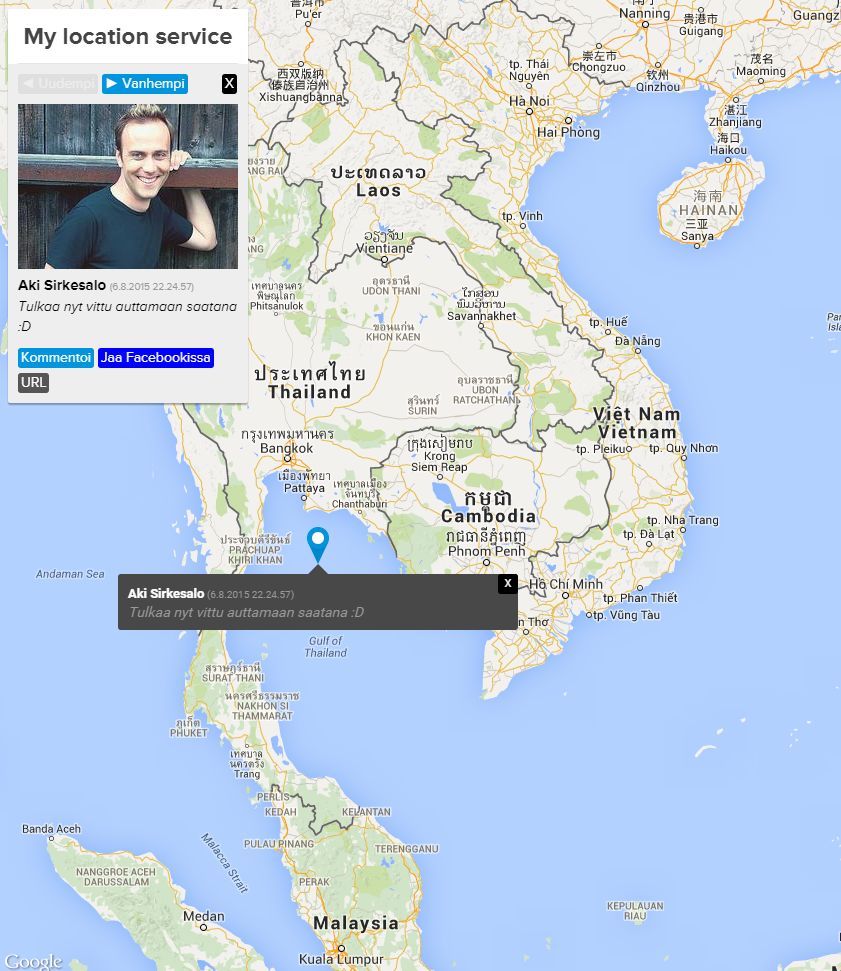
Task: Click the Hainan island label
Action: (708, 211)
